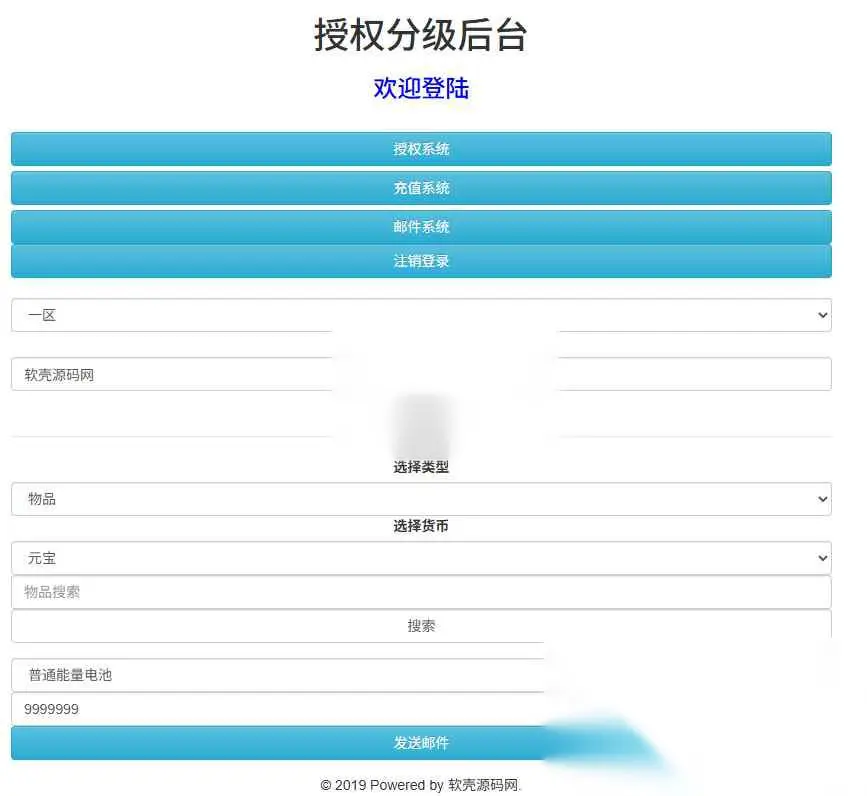This screenshot has height=796, width=867.
Task: Go to the 充值系统 page
Action: tap(421, 188)
